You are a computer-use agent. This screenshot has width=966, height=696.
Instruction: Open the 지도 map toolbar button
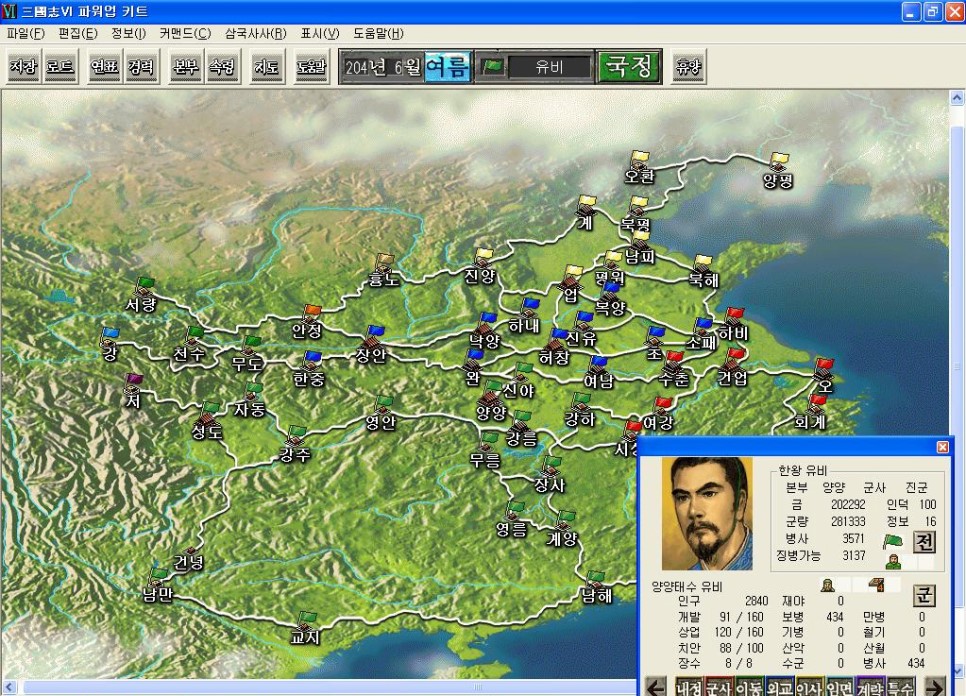(x=267, y=67)
